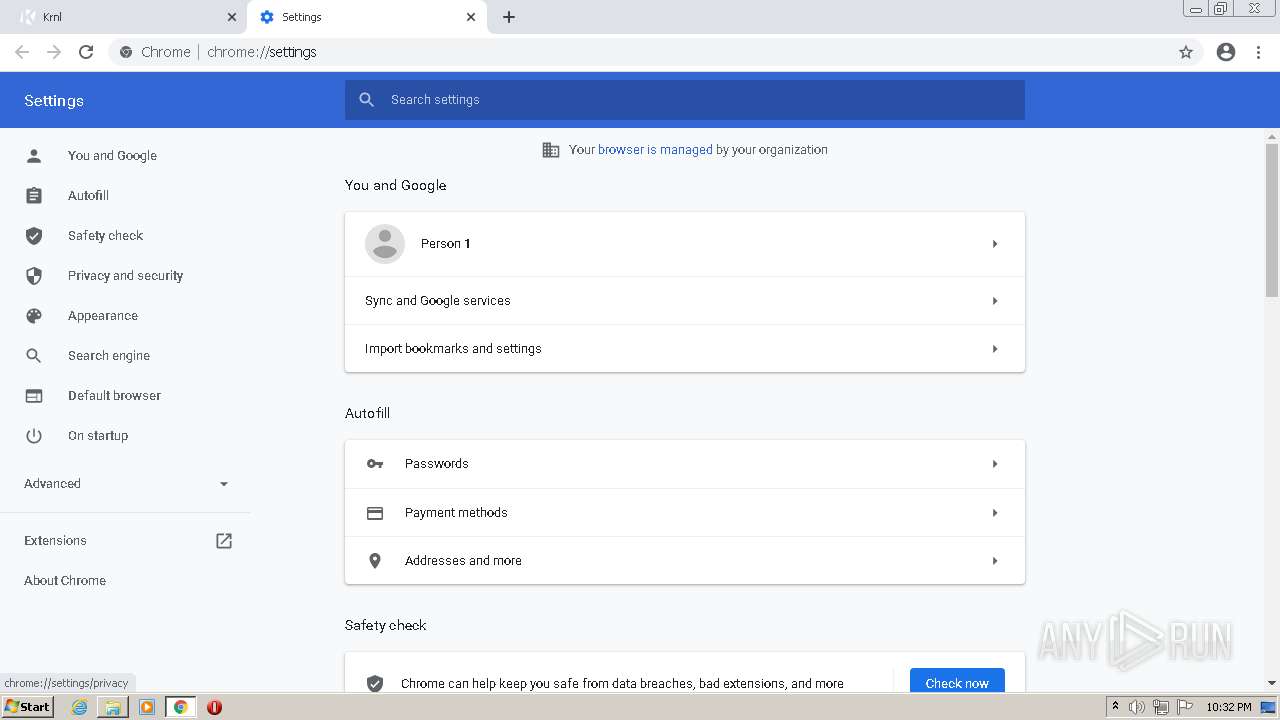This screenshot has height=720, width=1280.
Task: Go to Safety check in sidebar
Action: 105,235
